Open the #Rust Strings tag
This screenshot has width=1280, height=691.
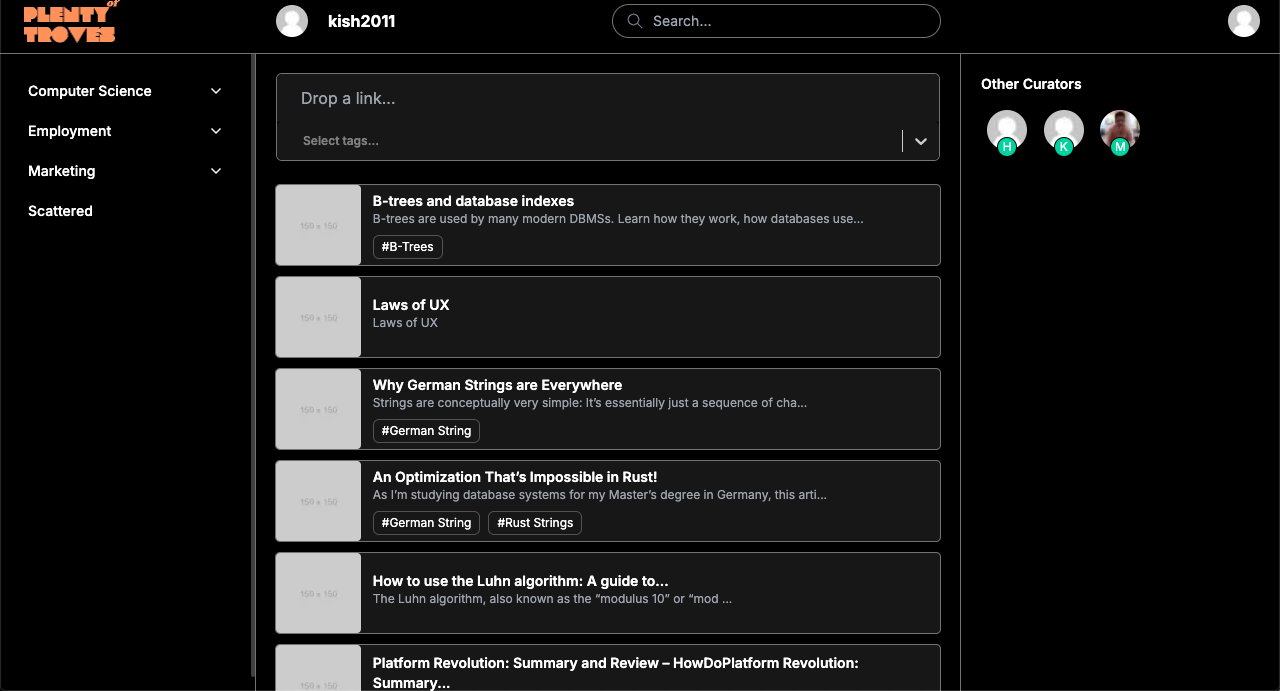535,523
